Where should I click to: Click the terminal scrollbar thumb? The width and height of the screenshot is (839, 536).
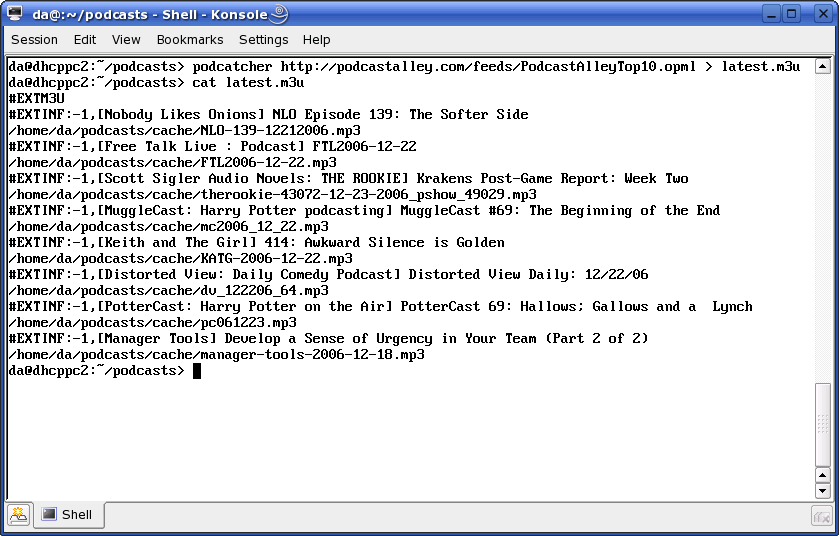(x=822, y=425)
